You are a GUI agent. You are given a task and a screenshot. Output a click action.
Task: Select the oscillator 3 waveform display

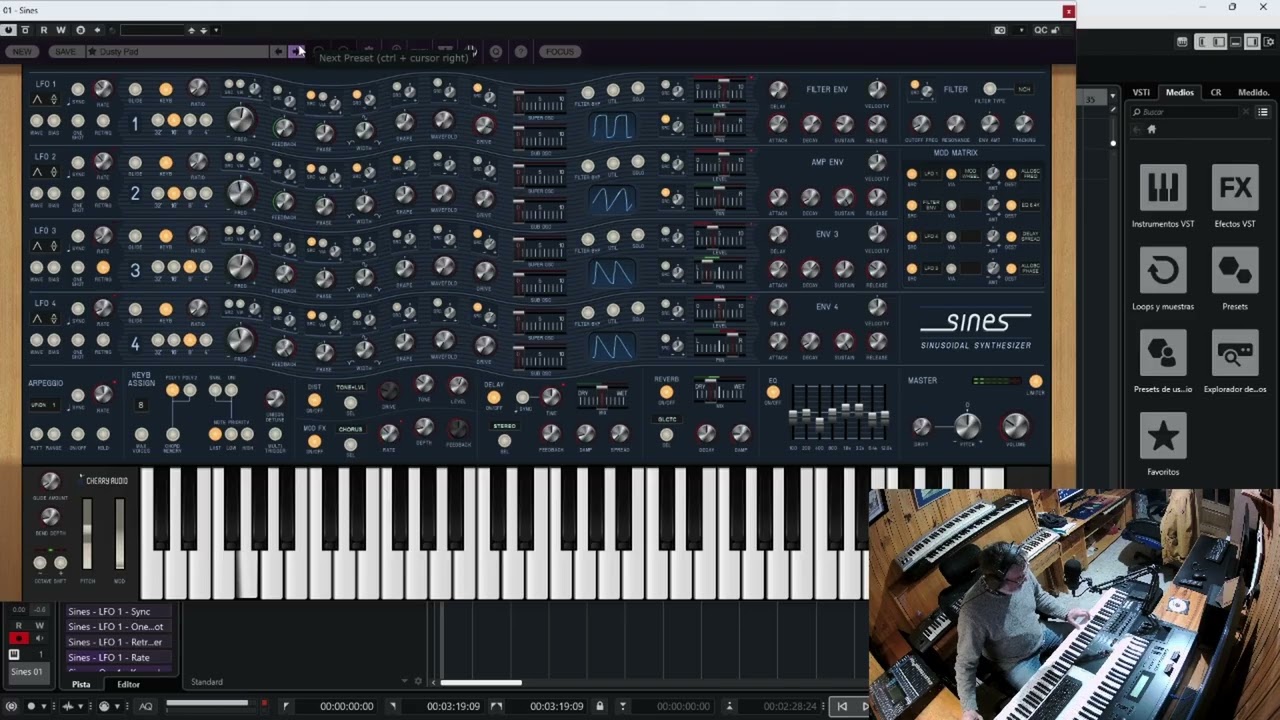pos(612,272)
